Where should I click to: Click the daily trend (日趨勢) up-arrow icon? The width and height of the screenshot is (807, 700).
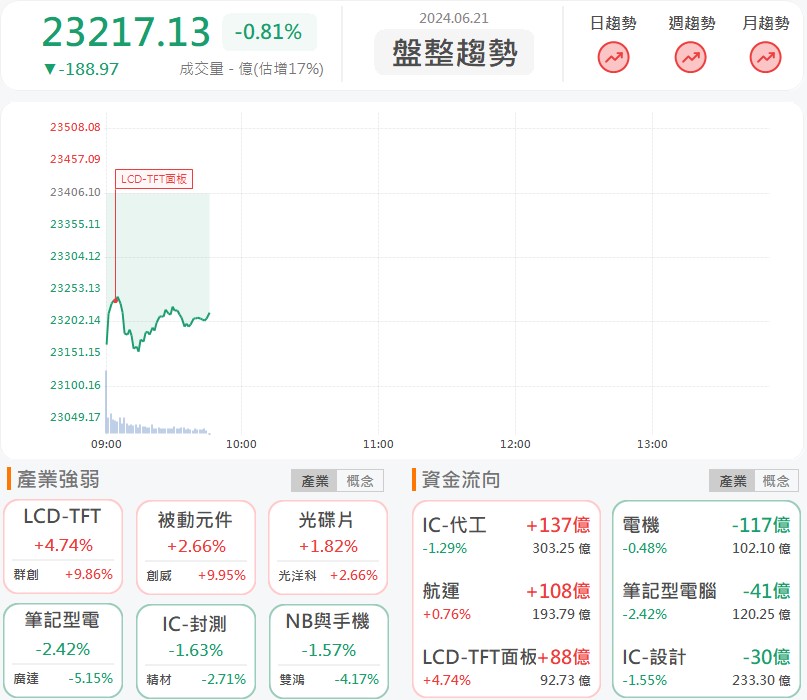(613, 57)
